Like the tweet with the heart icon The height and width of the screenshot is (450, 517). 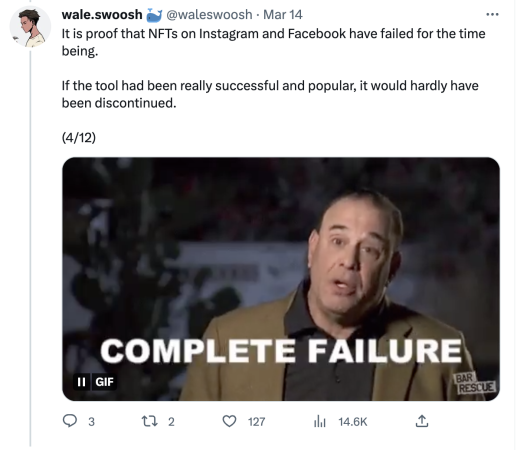pos(229,421)
